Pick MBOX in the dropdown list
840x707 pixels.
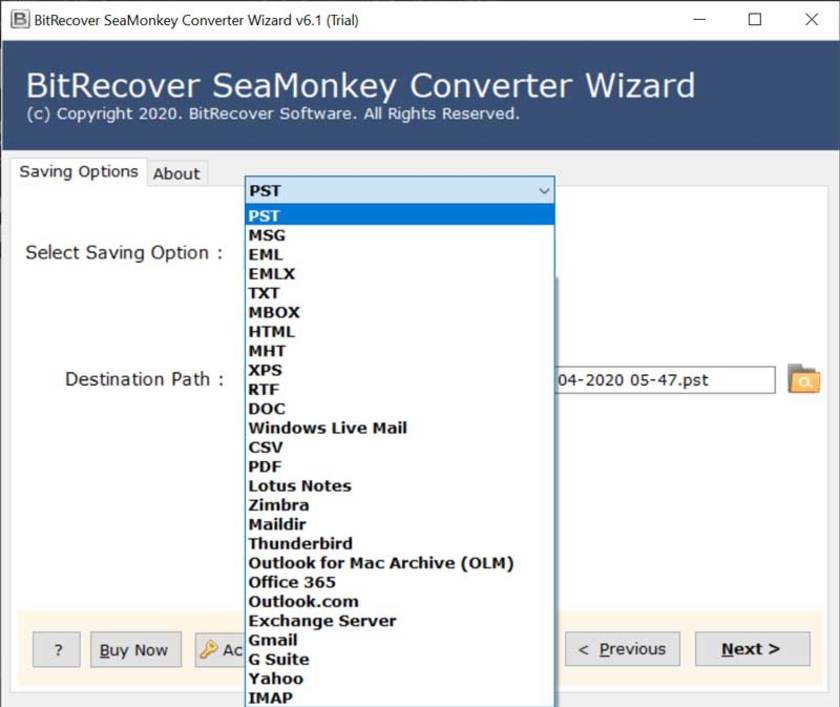coord(400,312)
